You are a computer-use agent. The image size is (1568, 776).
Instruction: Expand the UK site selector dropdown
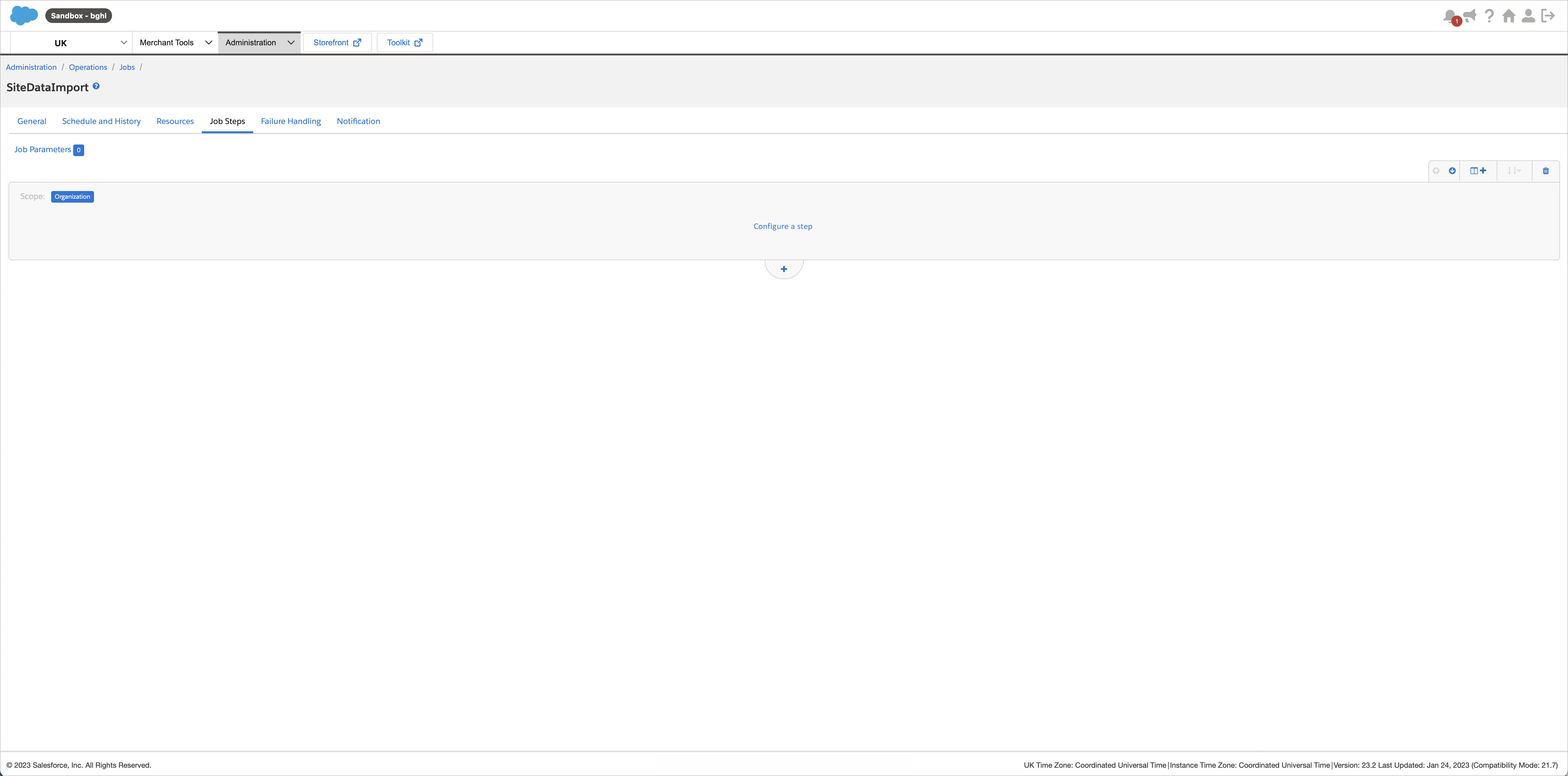[x=71, y=43]
